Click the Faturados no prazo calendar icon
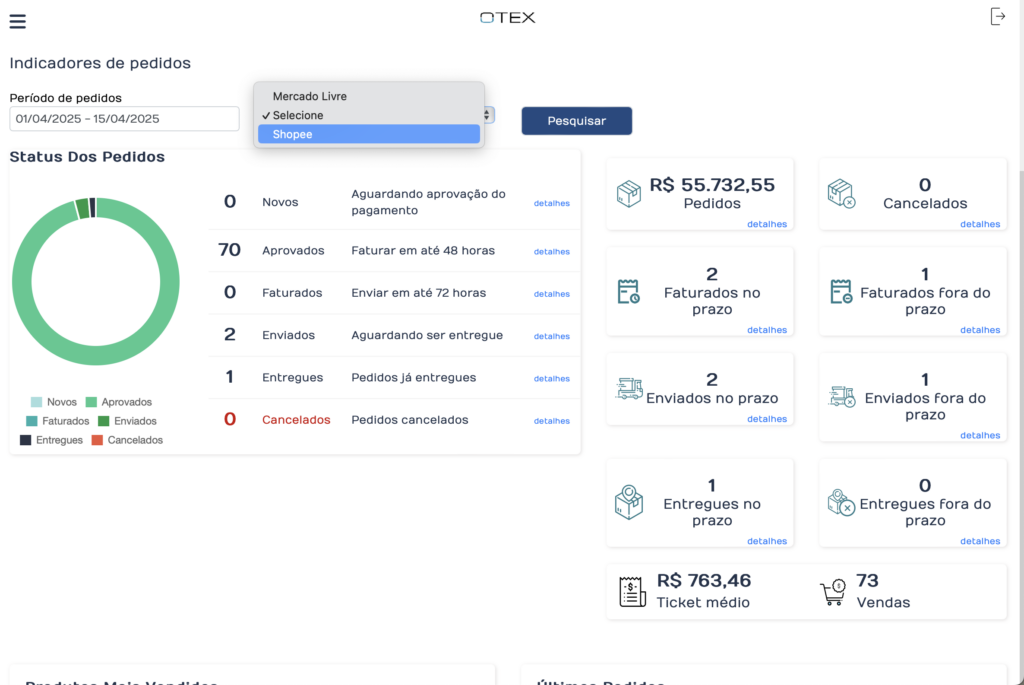The width and height of the screenshot is (1024, 685). tap(629, 292)
